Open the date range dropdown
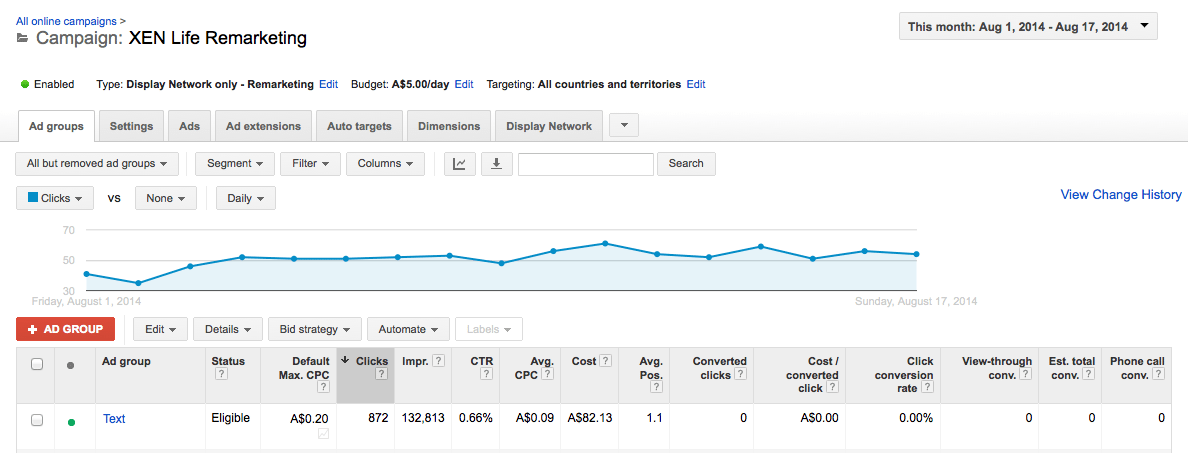Viewport: 1188px width, 453px height. point(1028,27)
